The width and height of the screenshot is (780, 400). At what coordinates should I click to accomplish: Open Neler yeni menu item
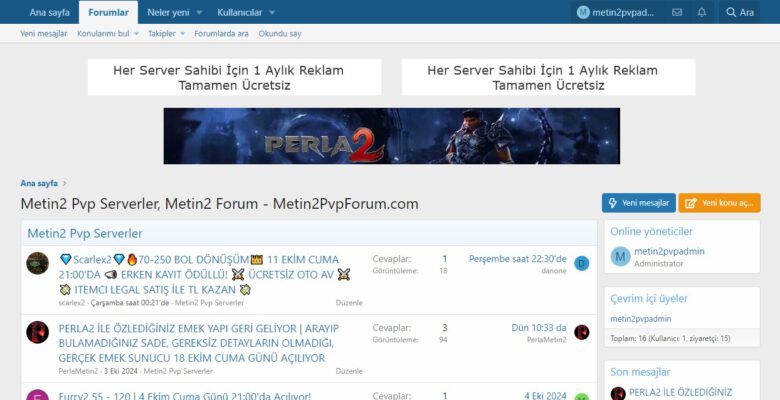[x=168, y=12]
